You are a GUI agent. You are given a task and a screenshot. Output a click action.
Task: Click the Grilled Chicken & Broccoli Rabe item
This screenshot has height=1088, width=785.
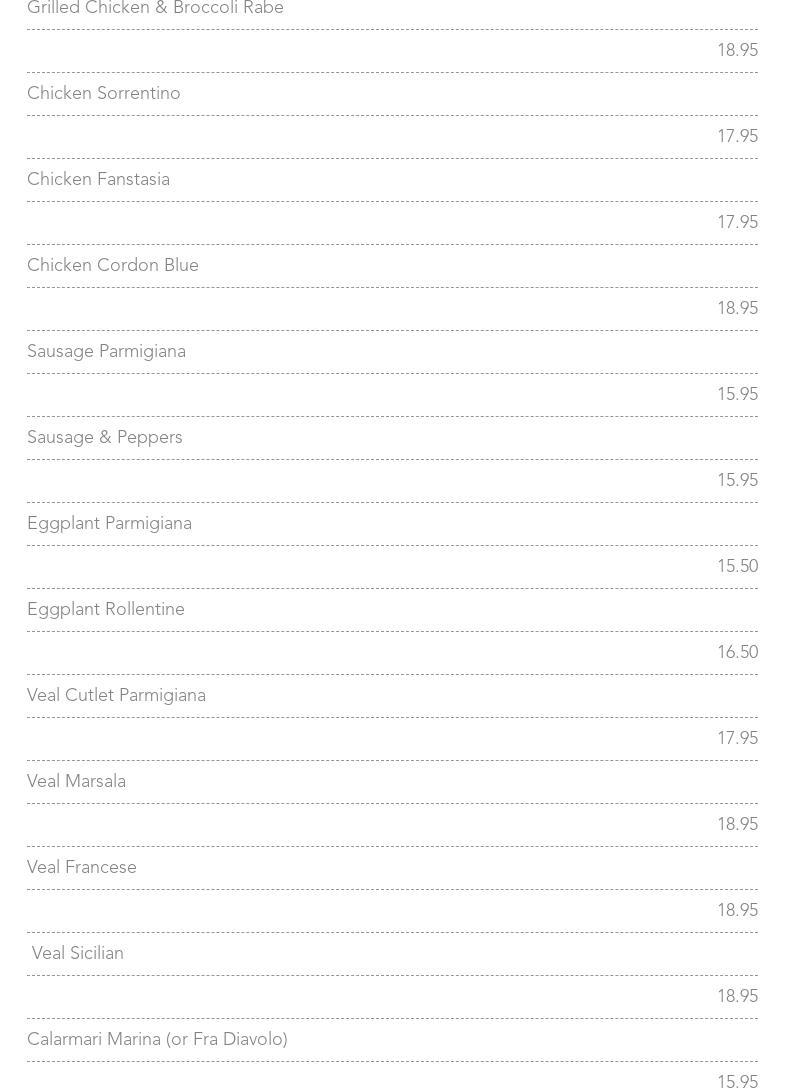point(155,8)
